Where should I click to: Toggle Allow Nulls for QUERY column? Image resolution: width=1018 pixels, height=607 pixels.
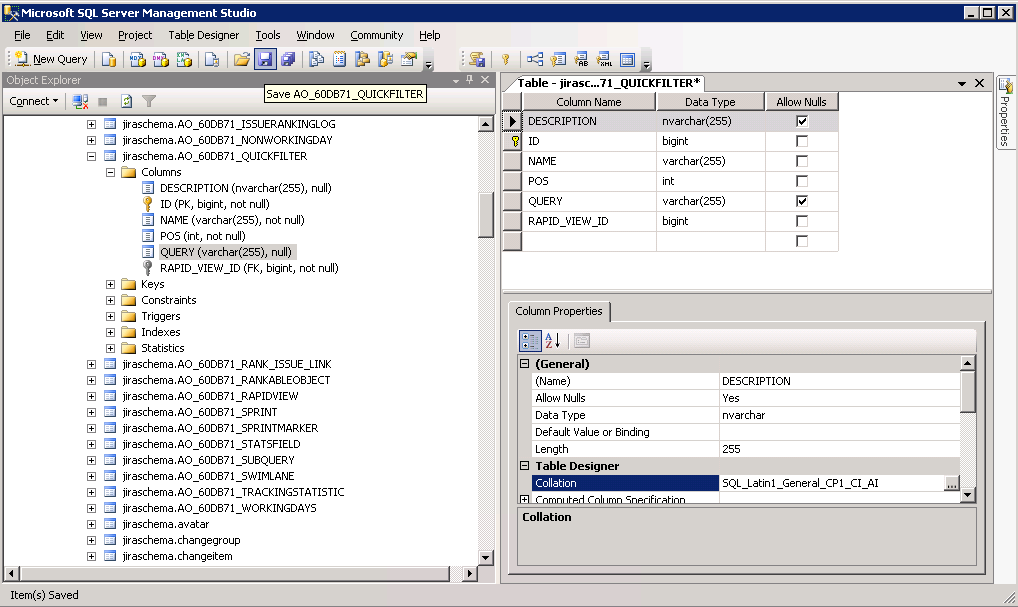click(x=801, y=201)
